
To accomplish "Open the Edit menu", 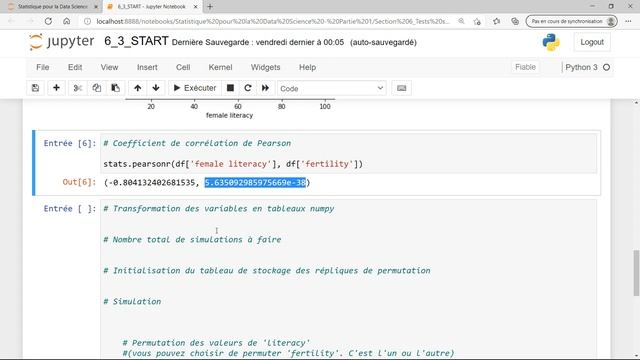I will (x=75, y=67).
